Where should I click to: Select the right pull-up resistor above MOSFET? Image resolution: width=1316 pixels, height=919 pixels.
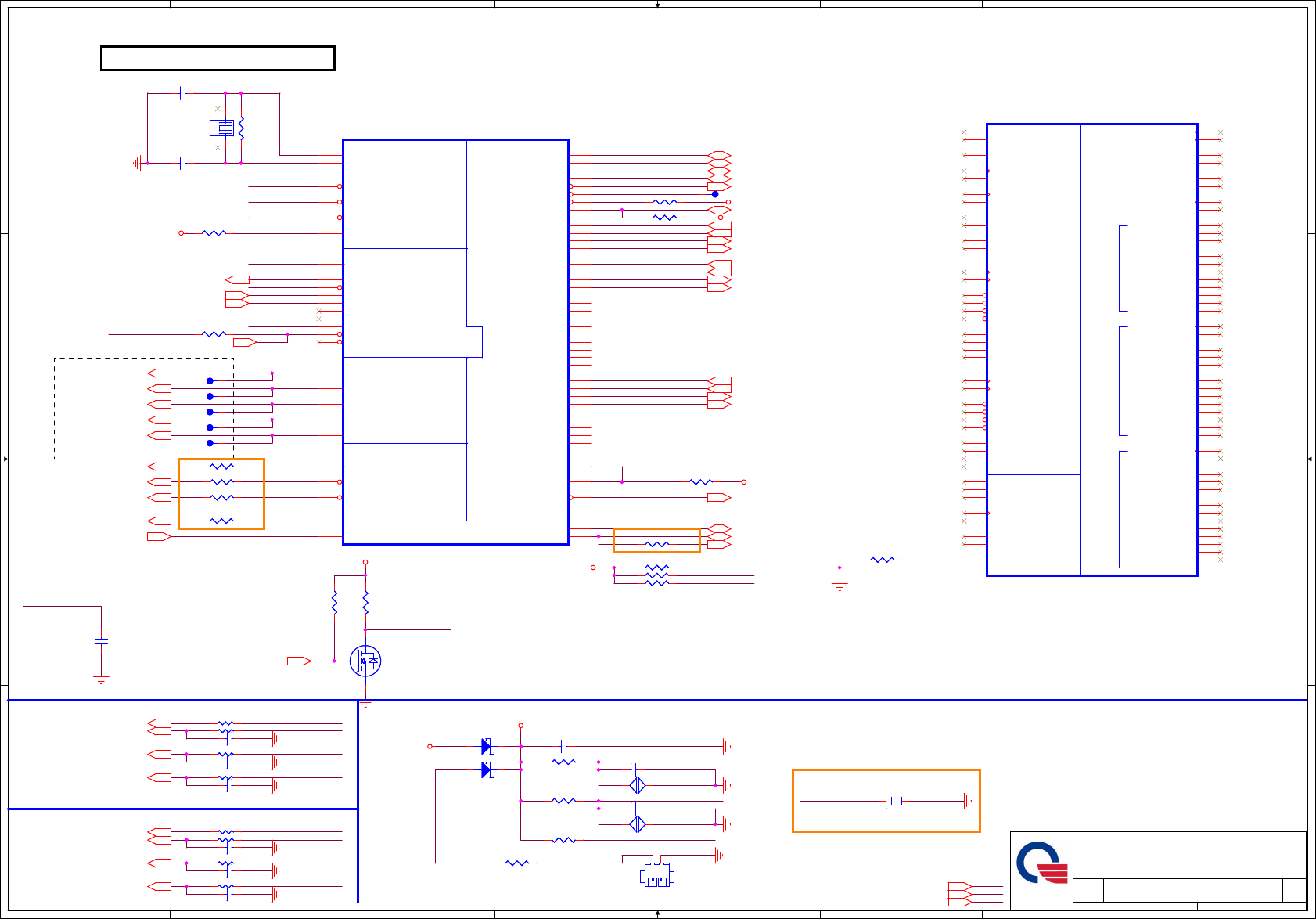pos(365,603)
